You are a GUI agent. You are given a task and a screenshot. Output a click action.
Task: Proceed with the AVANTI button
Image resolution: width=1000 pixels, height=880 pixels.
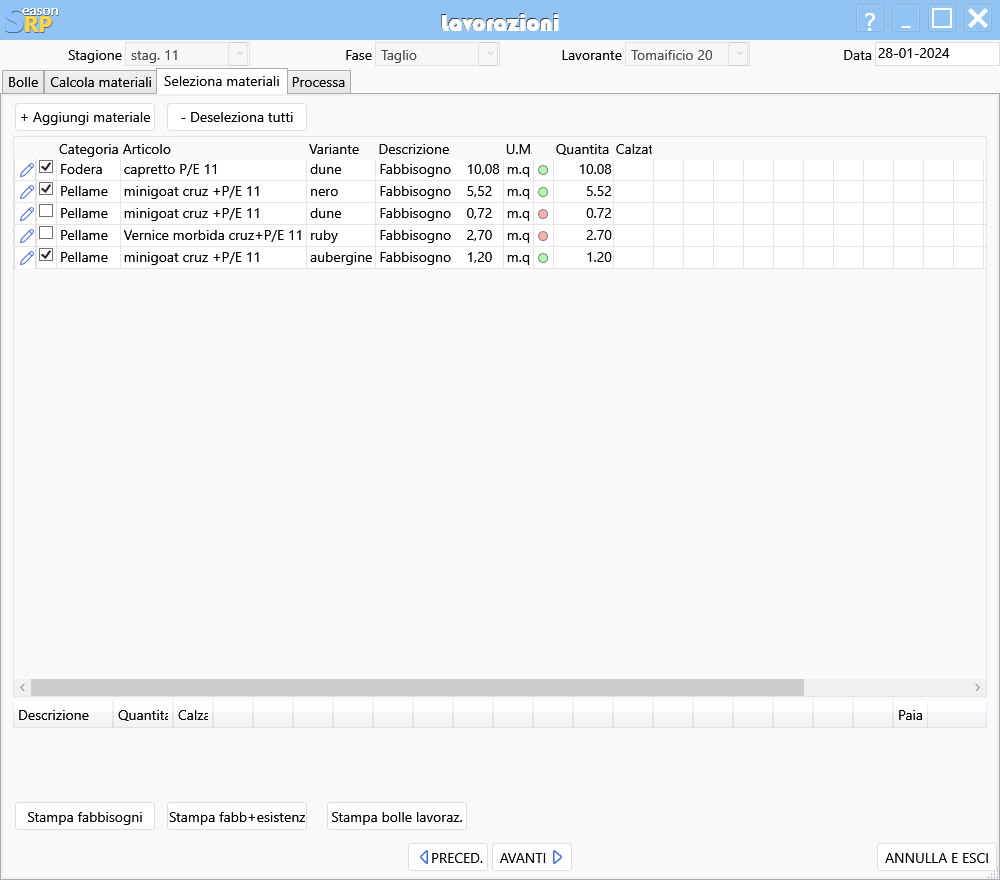(531, 858)
